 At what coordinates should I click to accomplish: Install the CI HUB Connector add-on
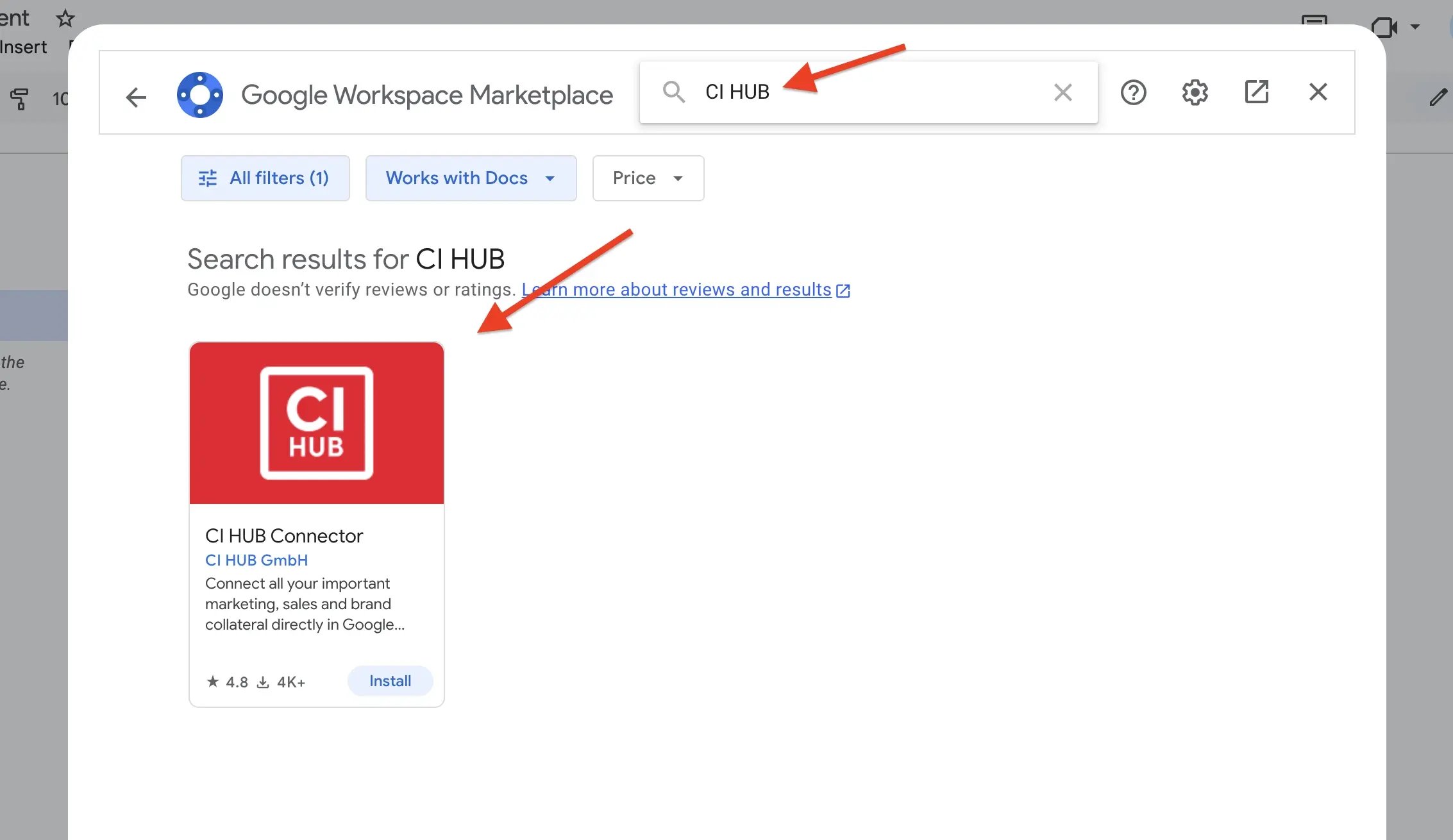pyautogui.click(x=390, y=681)
